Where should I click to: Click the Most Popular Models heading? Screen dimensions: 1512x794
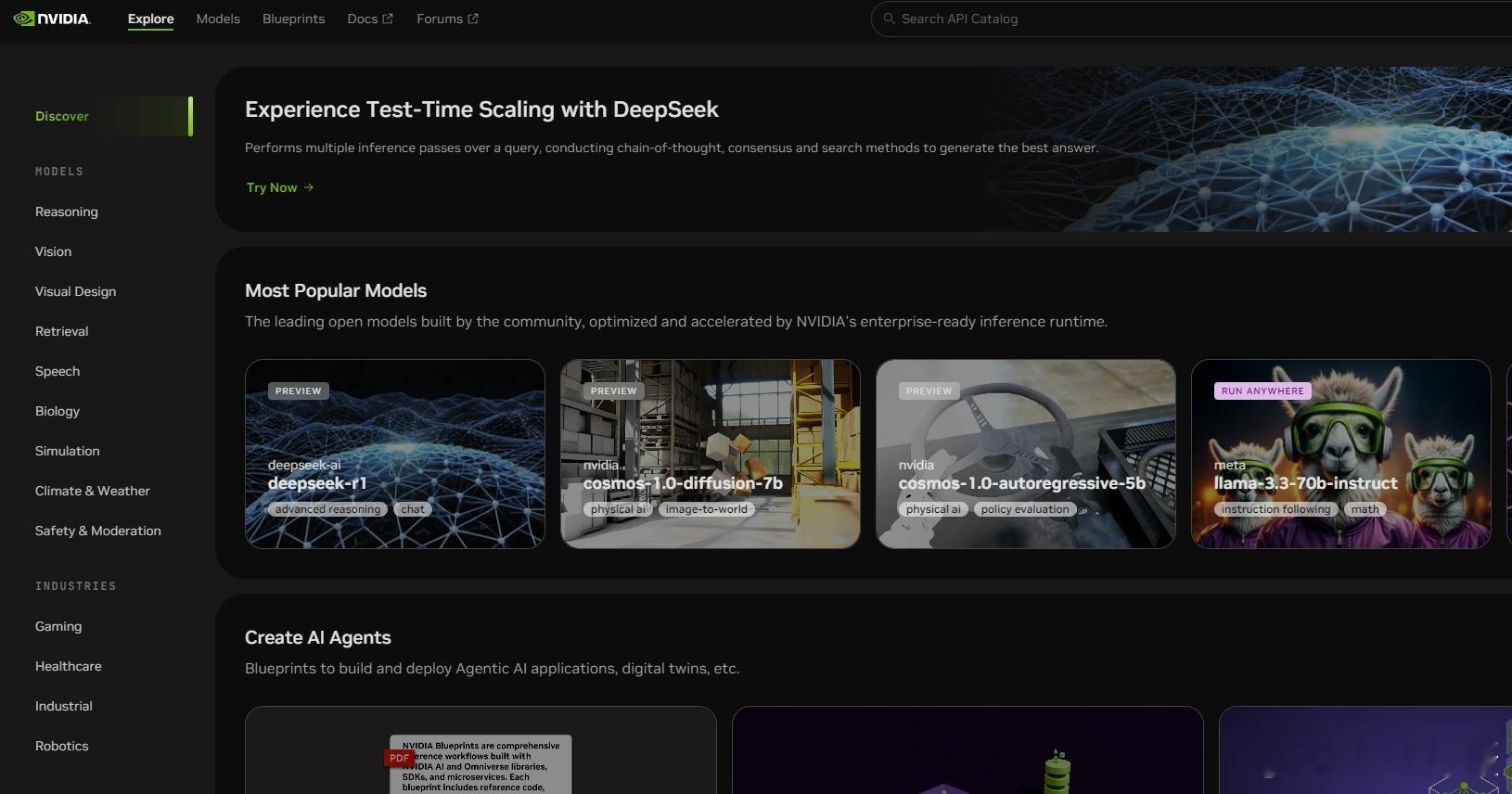click(x=336, y=290)
